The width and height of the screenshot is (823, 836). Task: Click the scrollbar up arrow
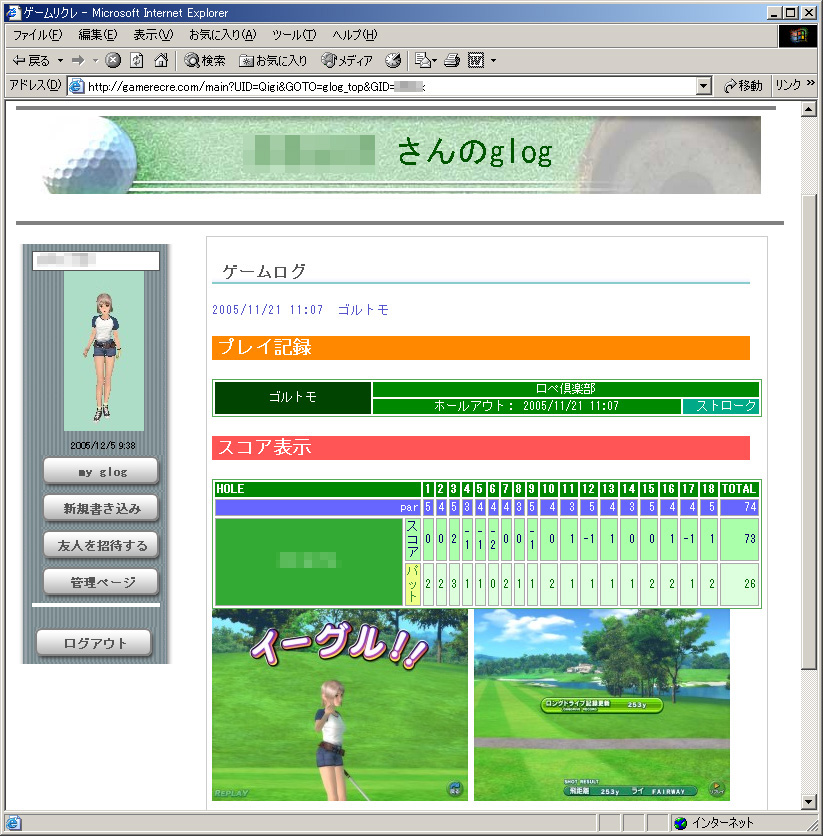pos(809,109)
